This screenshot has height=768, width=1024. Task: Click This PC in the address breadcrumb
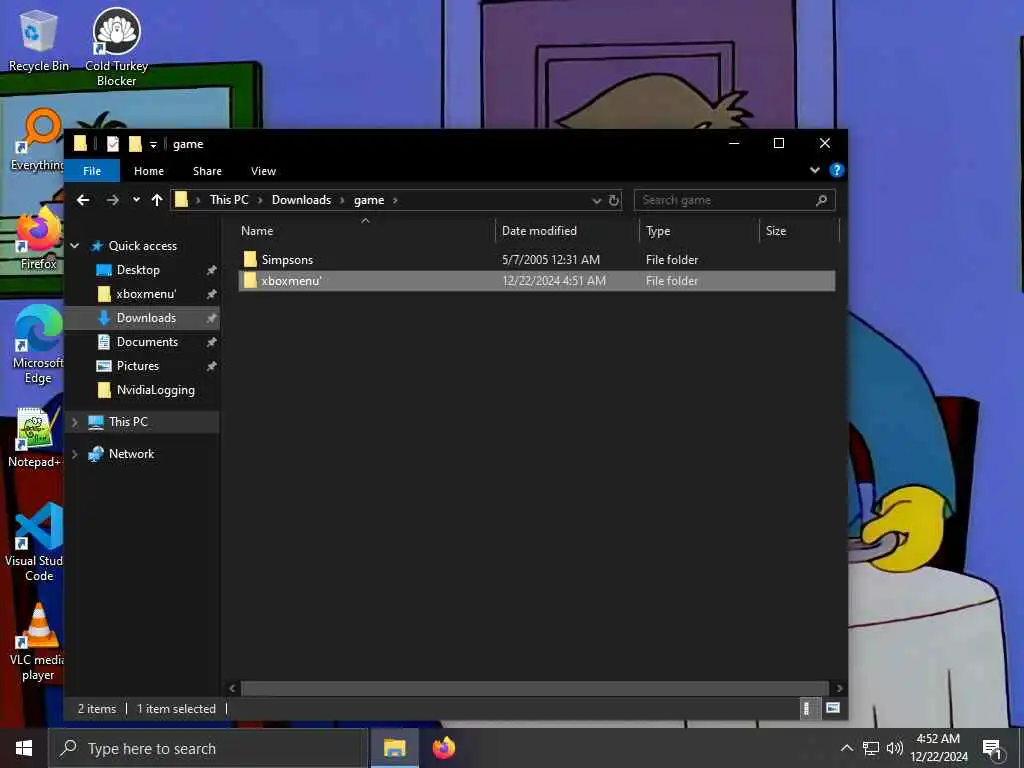[229, 200]
